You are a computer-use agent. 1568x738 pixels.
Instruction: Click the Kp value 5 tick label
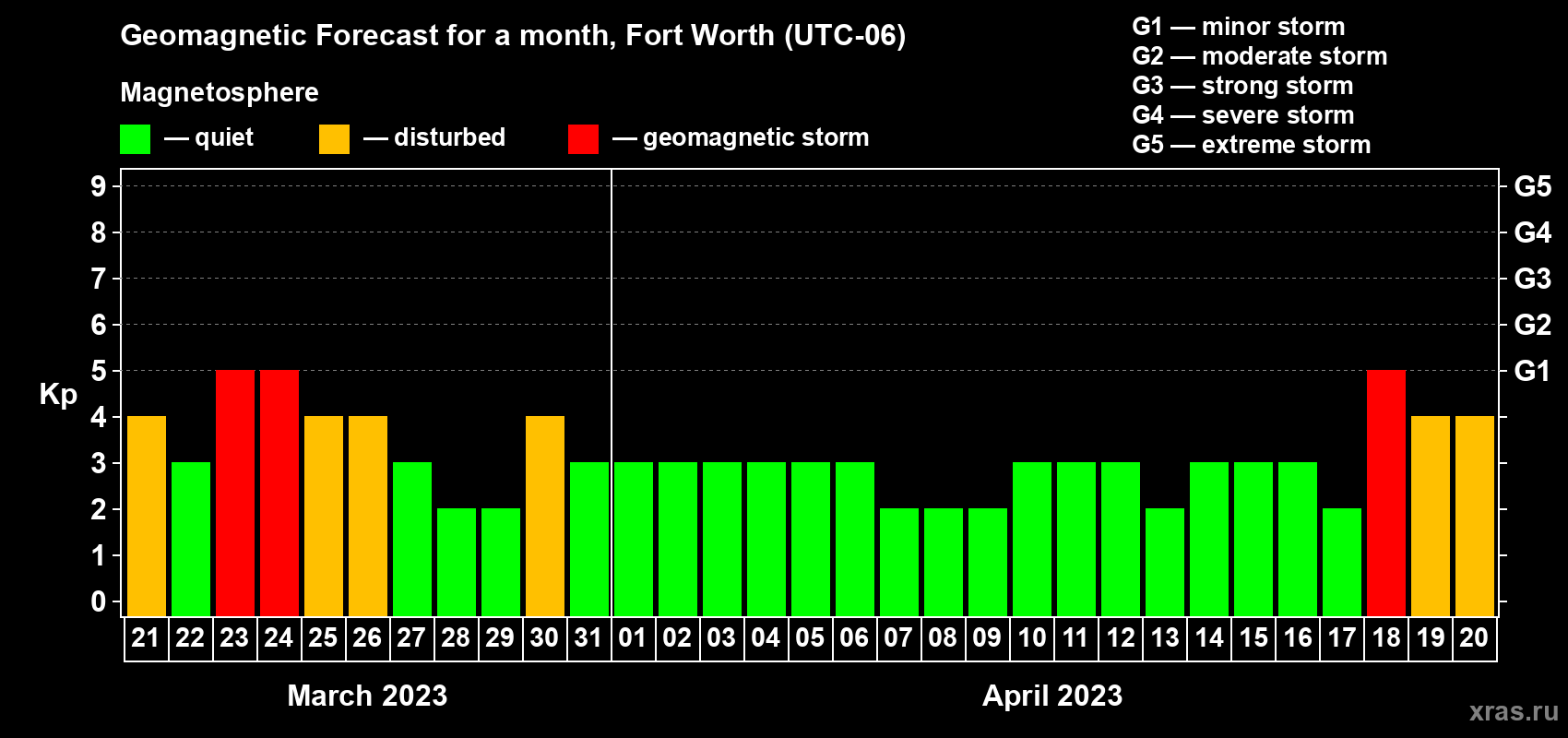pos(99,371)
